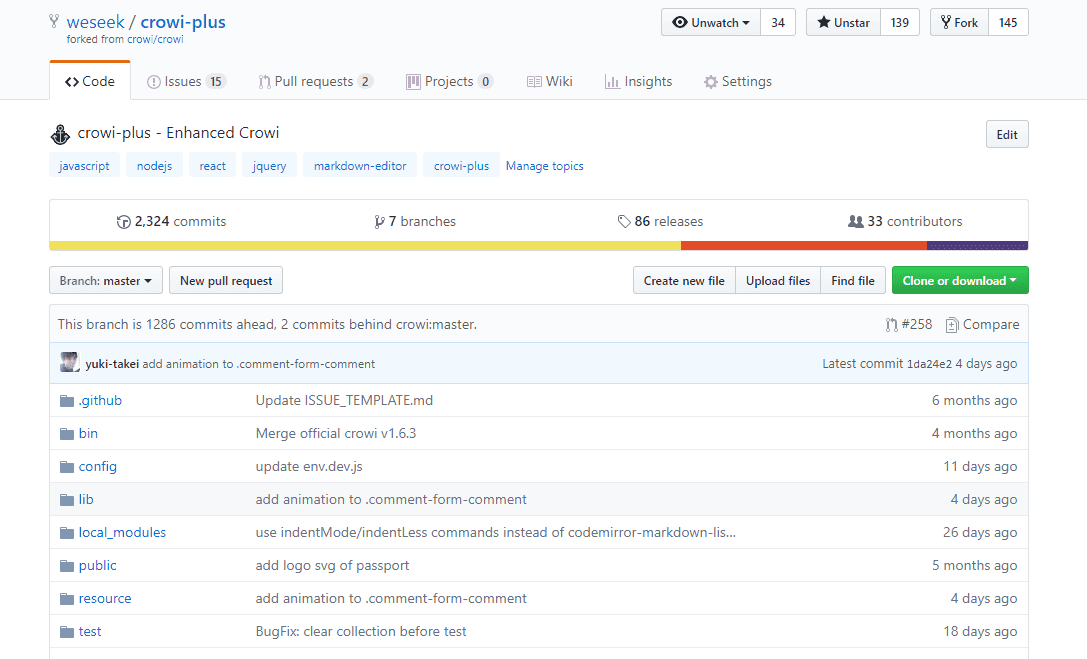Open pull request #258 icon link
Screen dimensions: 1087x659
891,325
